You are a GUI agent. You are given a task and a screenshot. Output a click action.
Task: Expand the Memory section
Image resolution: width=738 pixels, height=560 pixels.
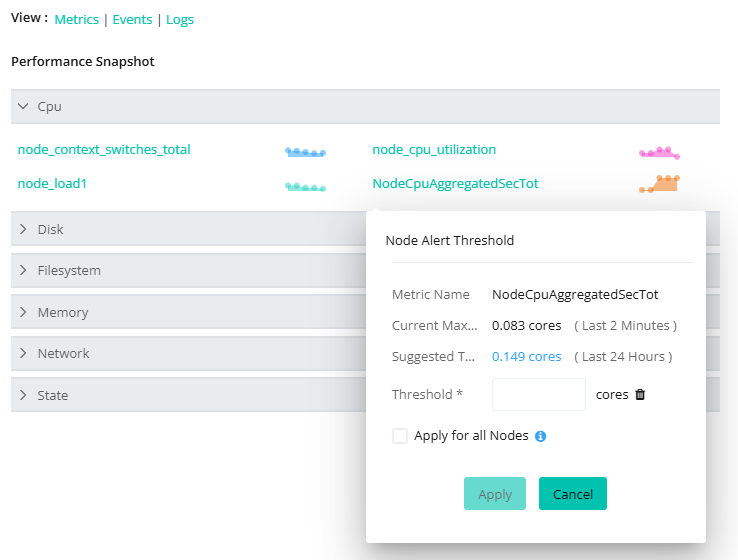click(x=23, y=312)
